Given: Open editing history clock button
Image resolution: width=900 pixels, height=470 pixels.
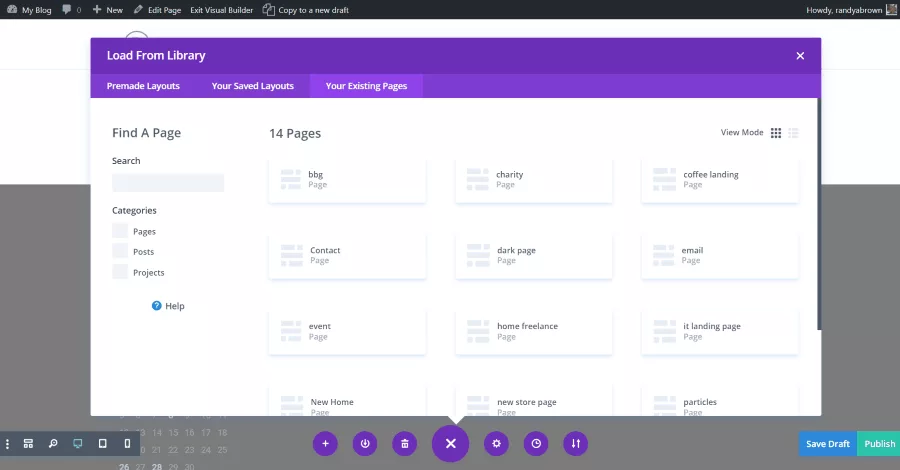Looking at the screenshot, I should (x=536, y=444).
